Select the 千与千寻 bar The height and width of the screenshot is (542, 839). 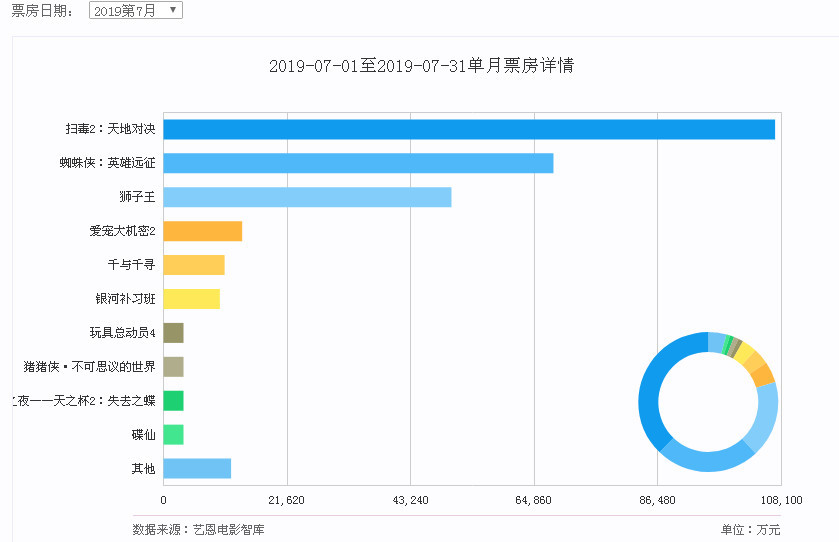click(x=194, y=265)
